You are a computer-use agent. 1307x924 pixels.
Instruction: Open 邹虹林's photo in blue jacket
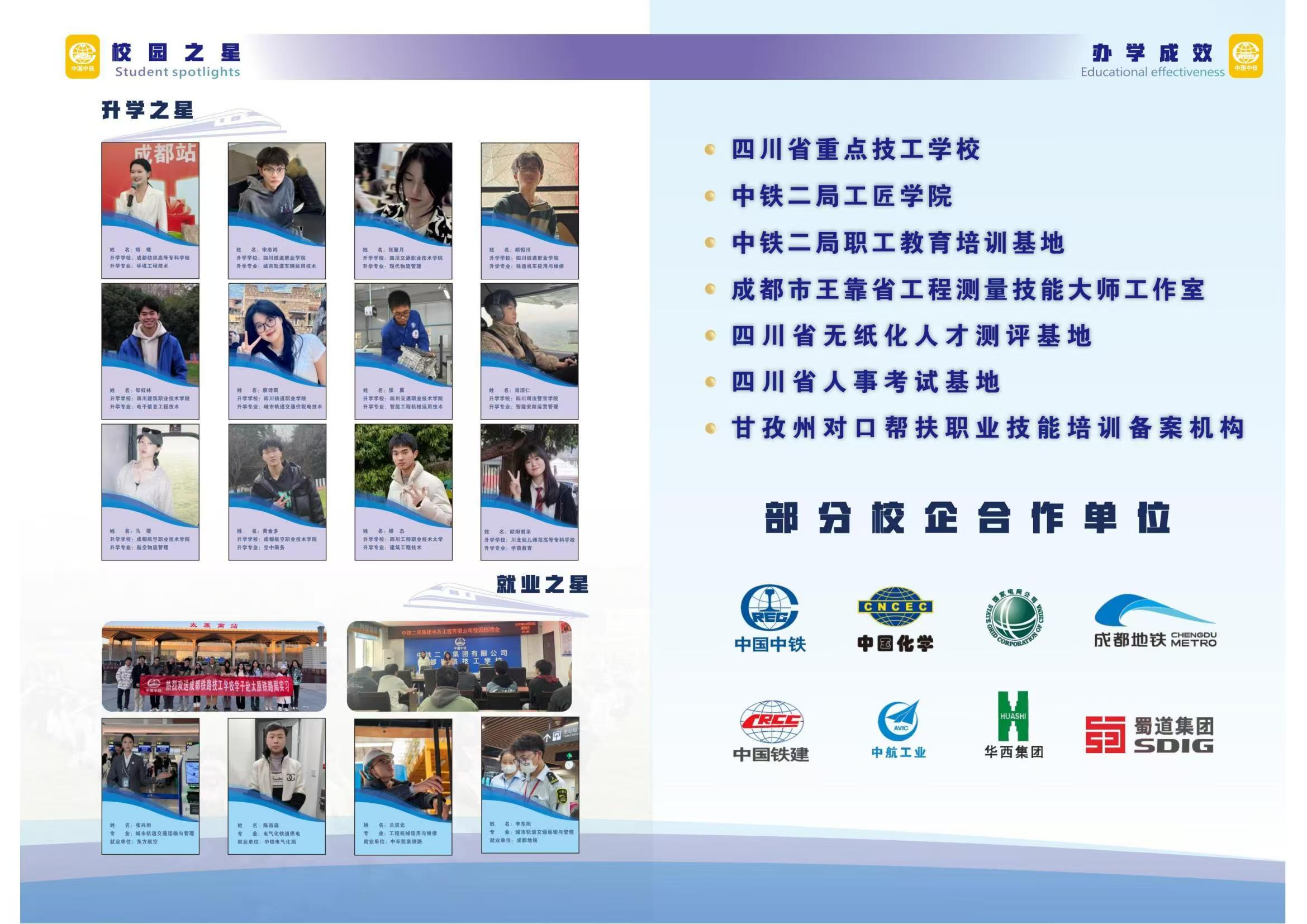[x=150, y=335]
